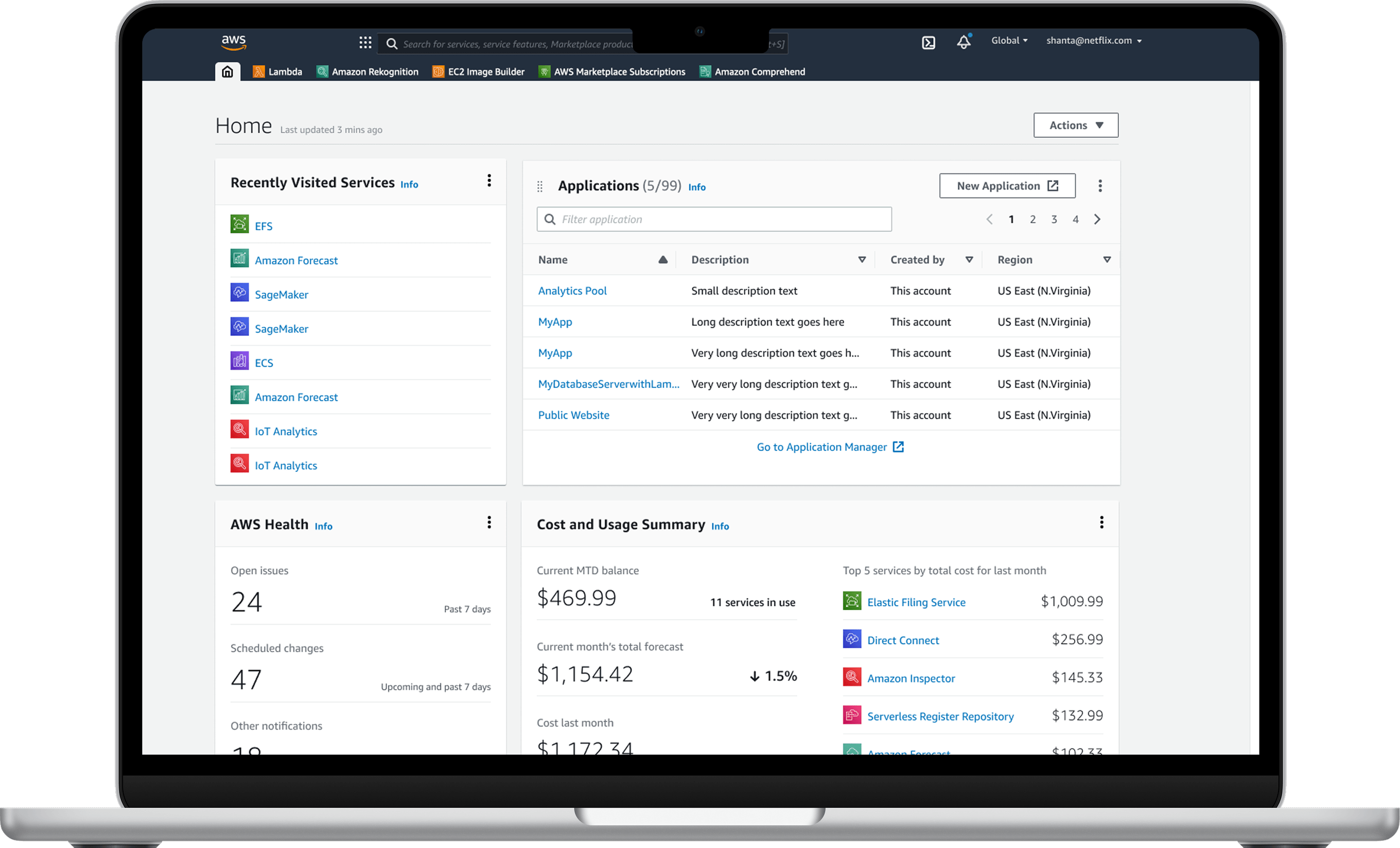Open the Recently Visited Services kebab menu
This screenshot has height=848, width=1400.
click(488, 181)
